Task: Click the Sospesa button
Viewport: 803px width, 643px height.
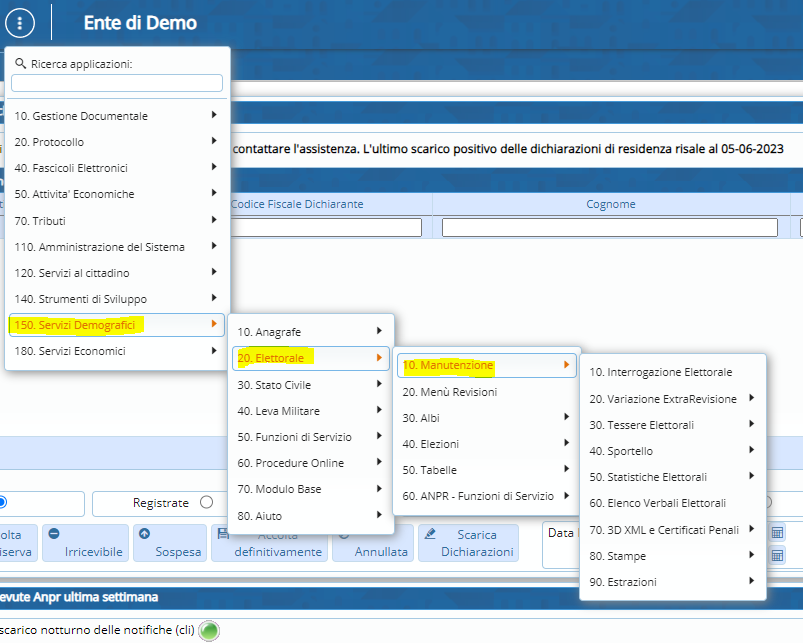Action: coord(170,543)
